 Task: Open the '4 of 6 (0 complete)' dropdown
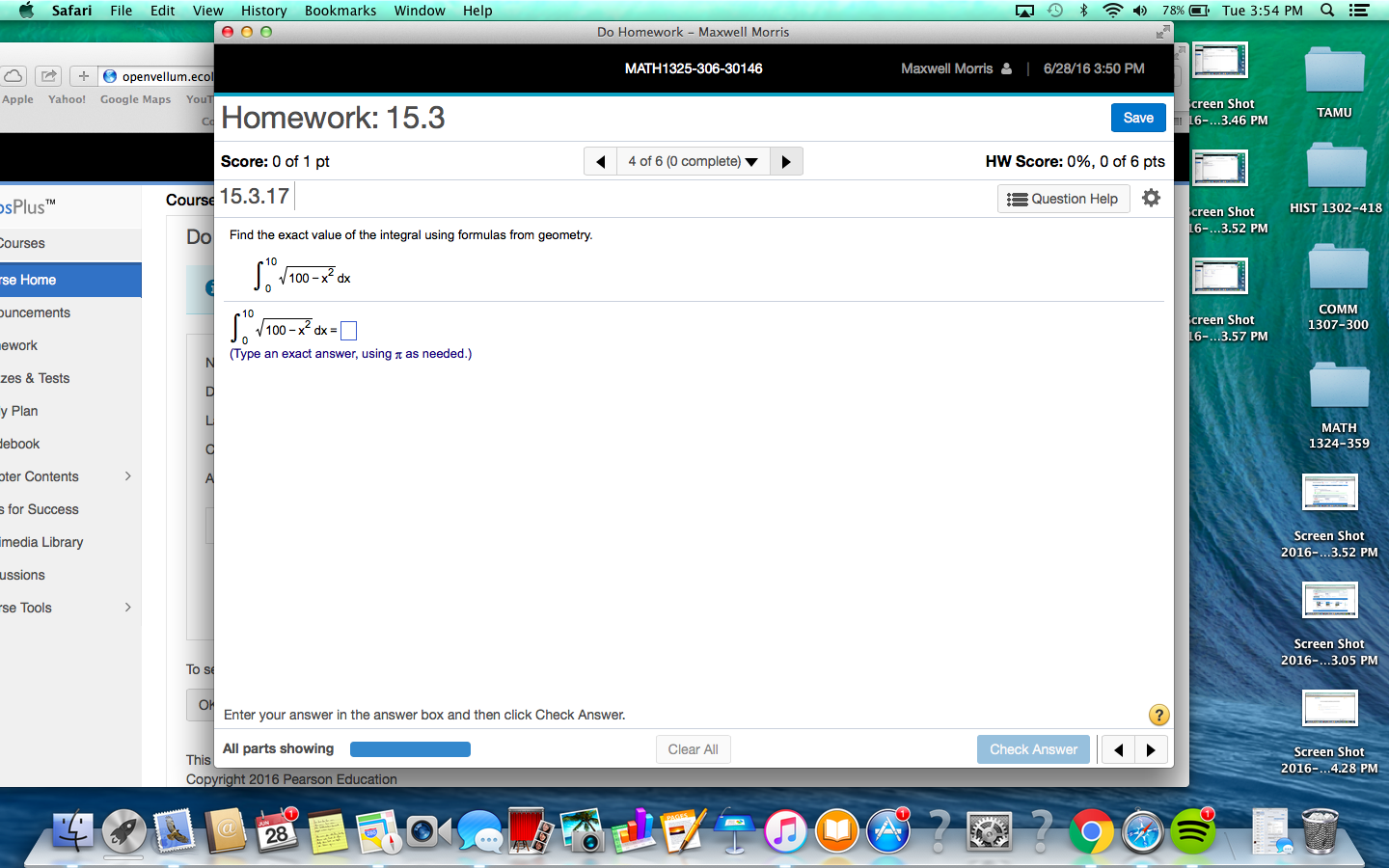pos(693,161)
